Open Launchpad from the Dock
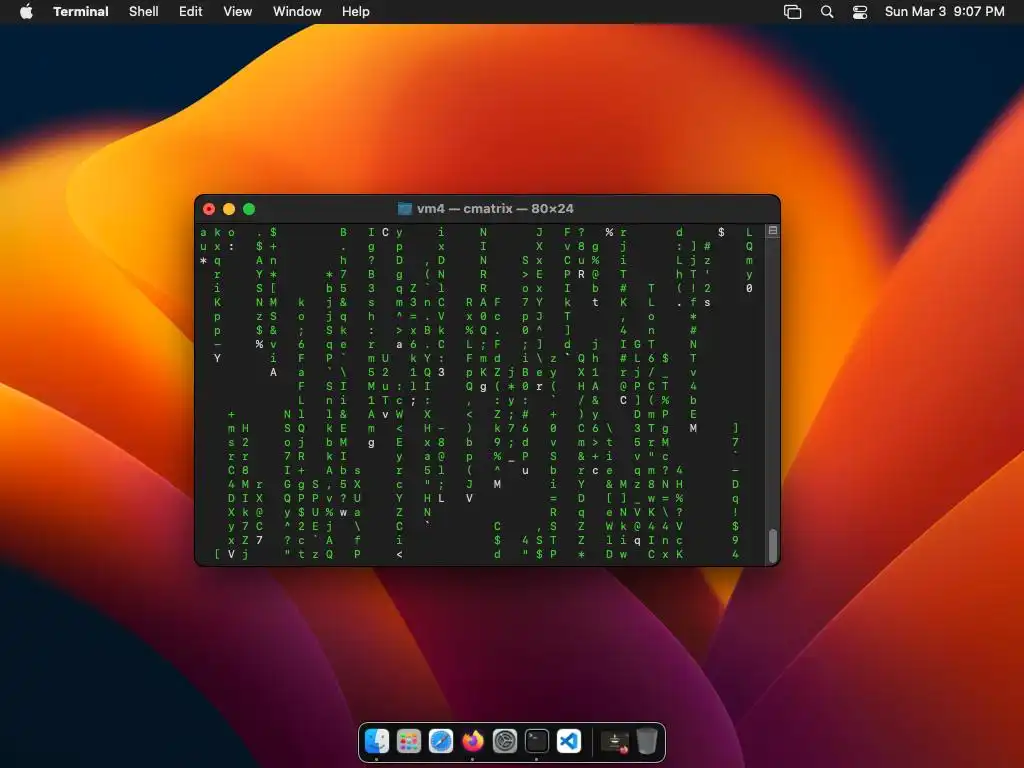Image resolution: width=1024 pixels, height=768 pixels. point(409,741)
